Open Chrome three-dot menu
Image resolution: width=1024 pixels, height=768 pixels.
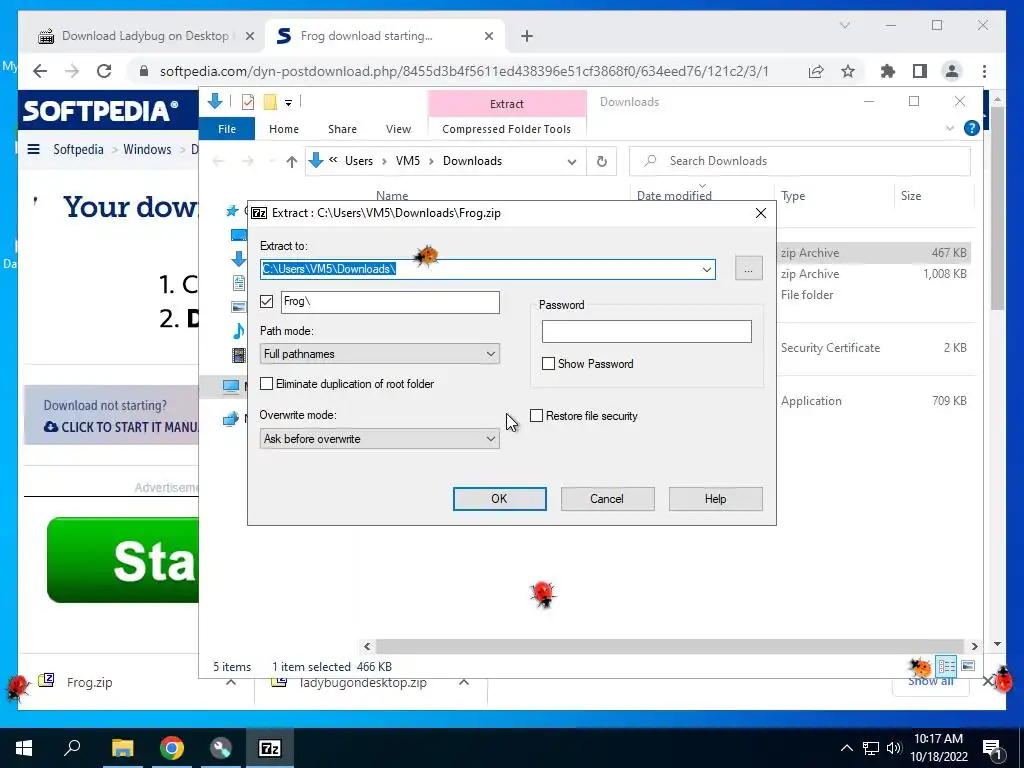pos(984,71)
